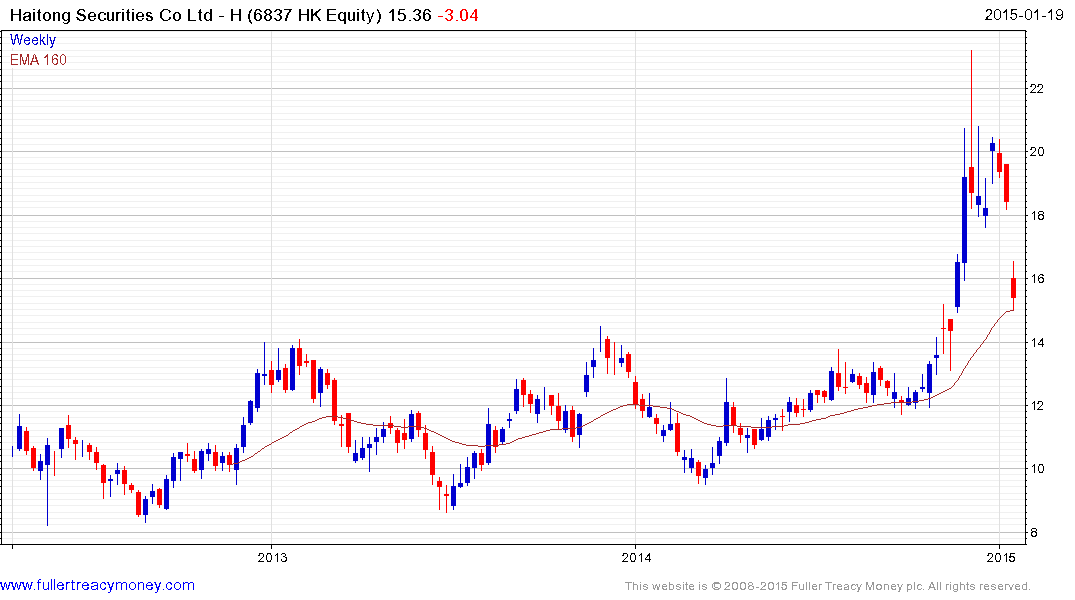1075x600 pixels.
Task: Click the 16 price axis label
Action: tap(1037, 278)
